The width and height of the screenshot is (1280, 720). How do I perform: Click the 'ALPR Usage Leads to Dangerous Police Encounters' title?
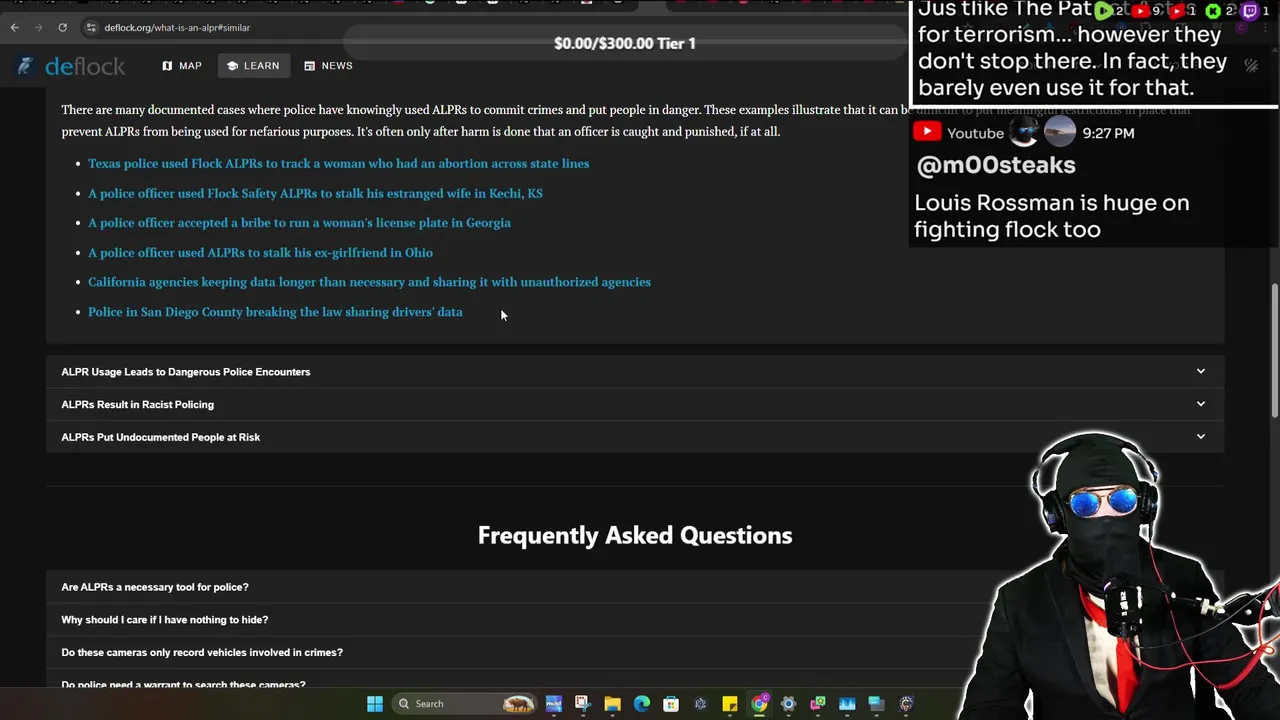coord(186,372)
